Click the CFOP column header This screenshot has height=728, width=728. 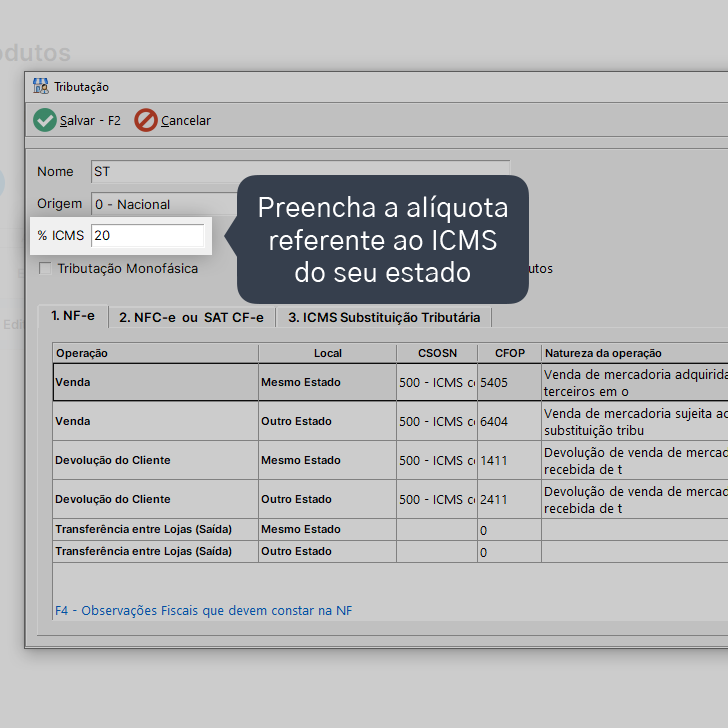click(509, 353)
